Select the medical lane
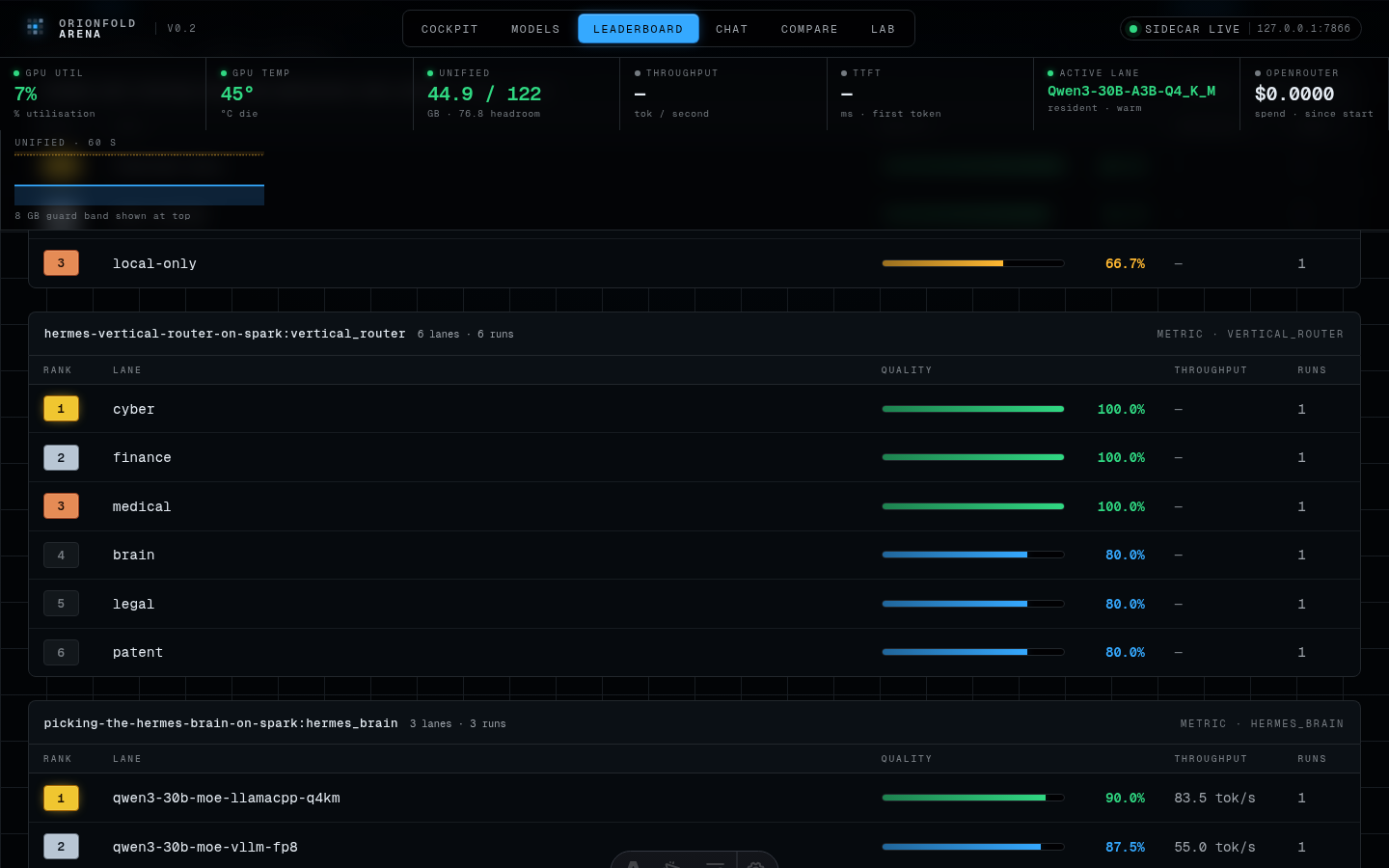 point(694,506)
